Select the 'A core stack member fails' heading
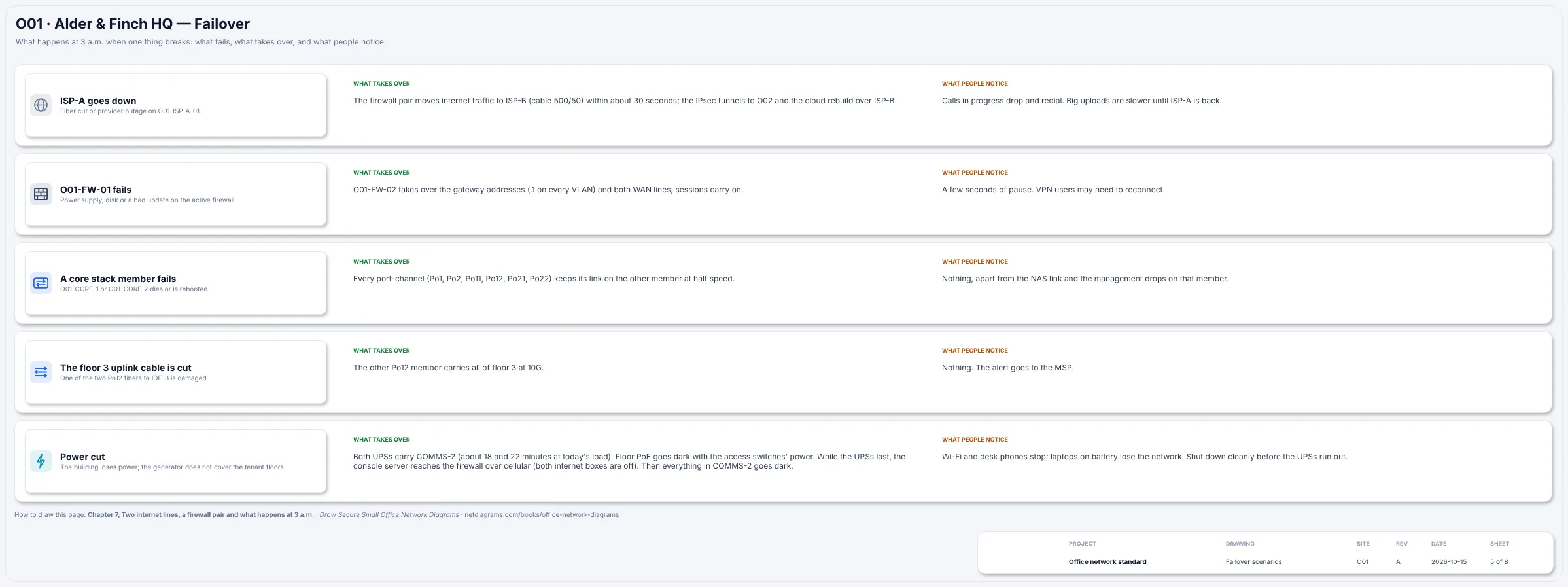The image size is (1568, 587). point(118,279)
